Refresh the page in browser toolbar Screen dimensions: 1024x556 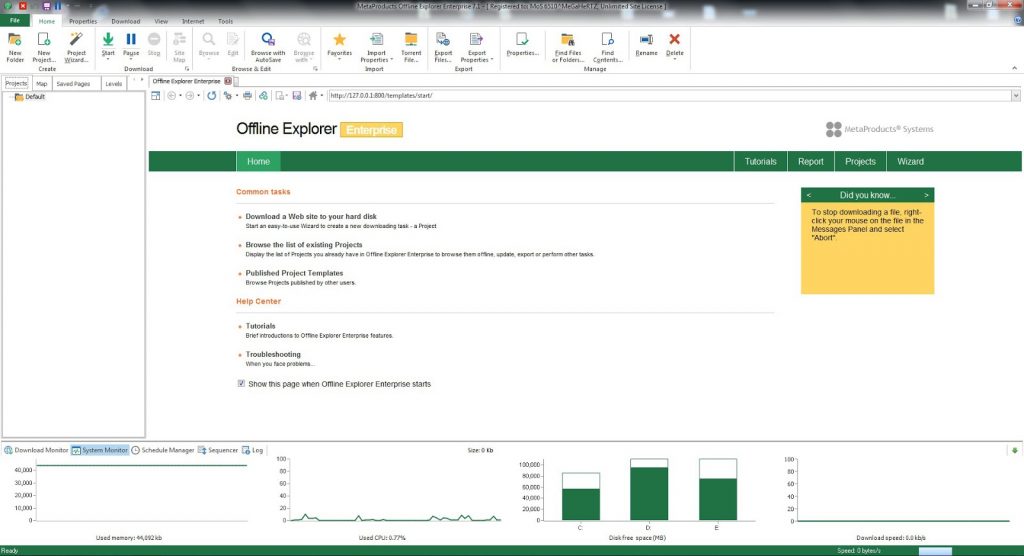(212, 95)
